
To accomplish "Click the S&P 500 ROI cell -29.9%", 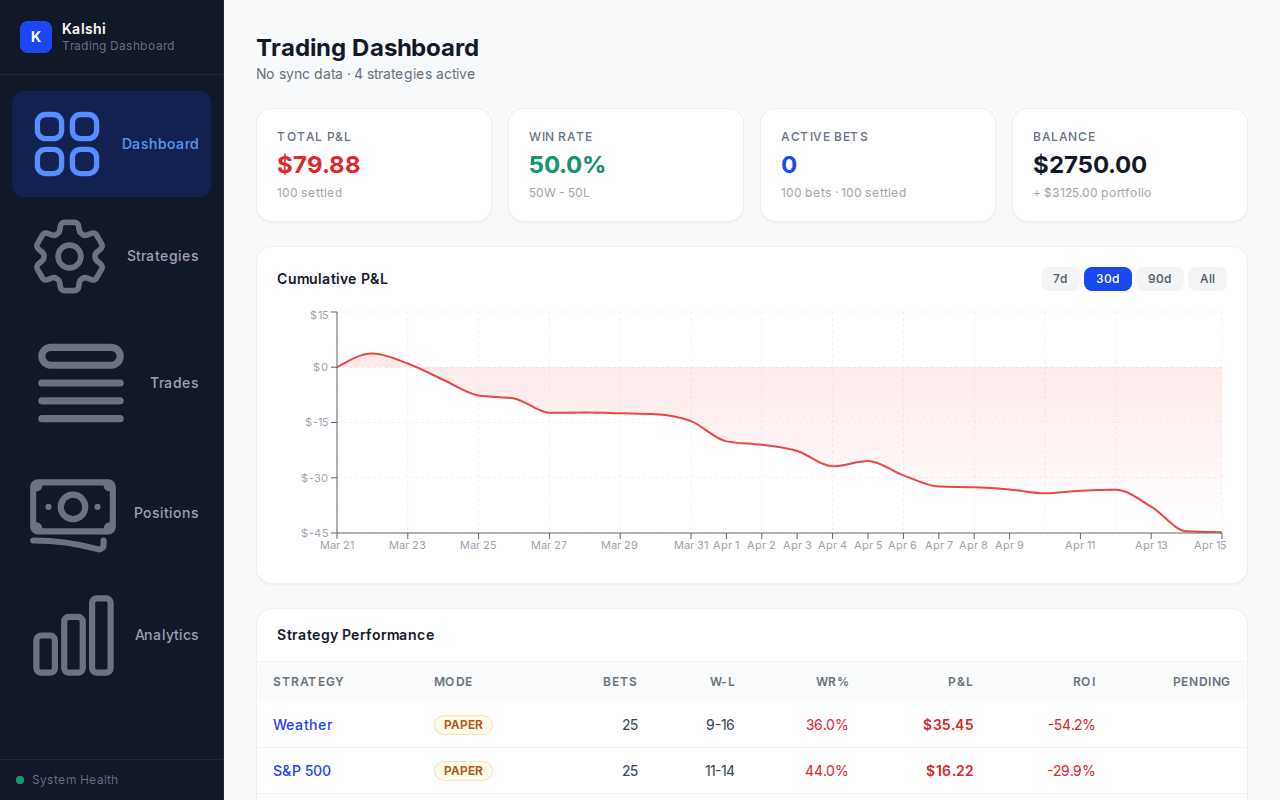I will point(1071,771).
